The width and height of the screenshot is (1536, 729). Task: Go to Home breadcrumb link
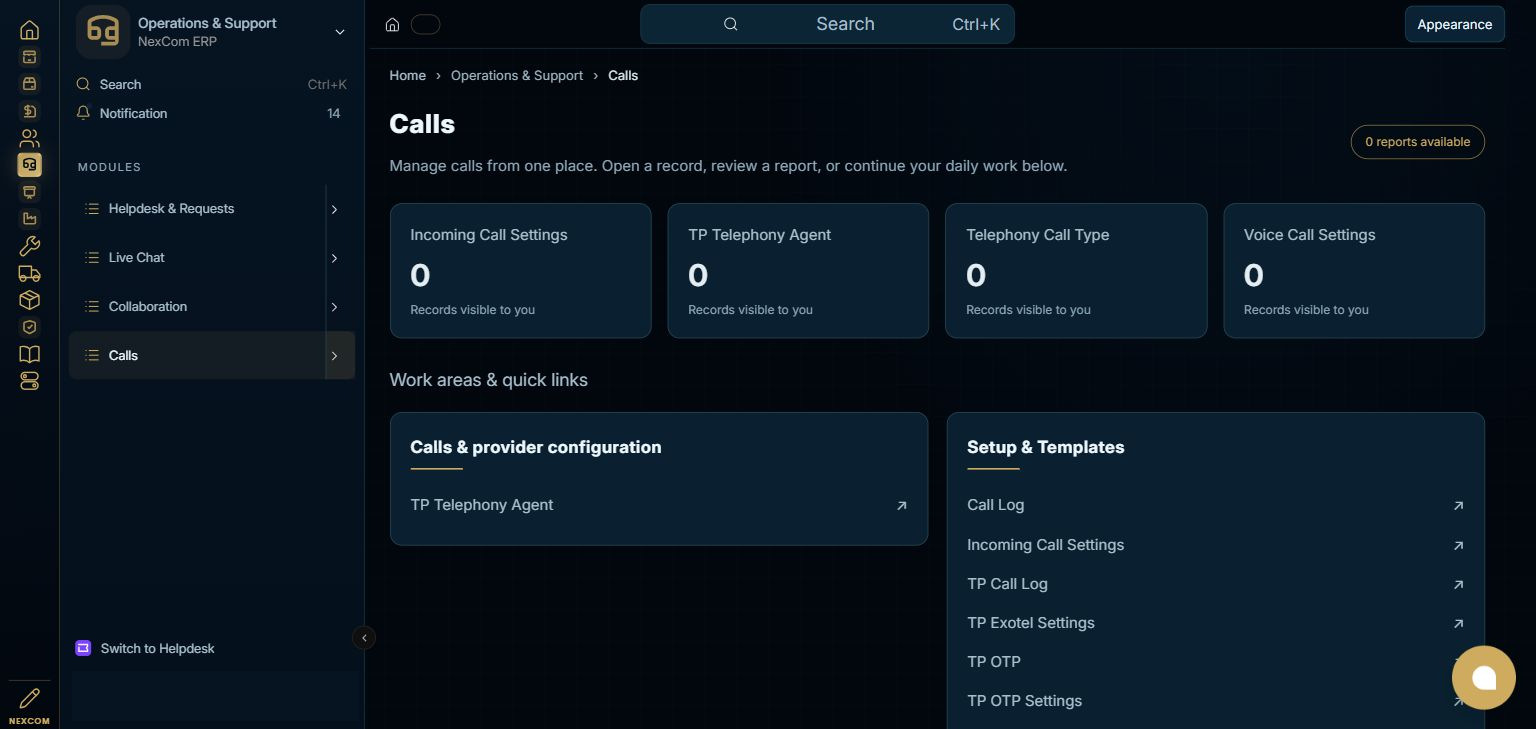click(408, 76)
